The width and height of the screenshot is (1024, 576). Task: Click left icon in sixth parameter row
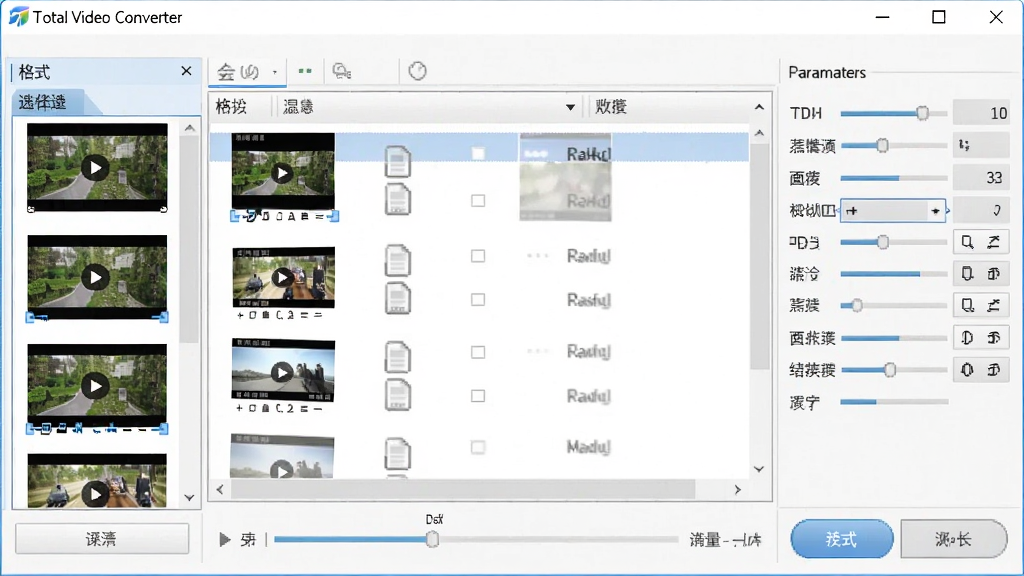pyautogui.click(x=967, y=274)
